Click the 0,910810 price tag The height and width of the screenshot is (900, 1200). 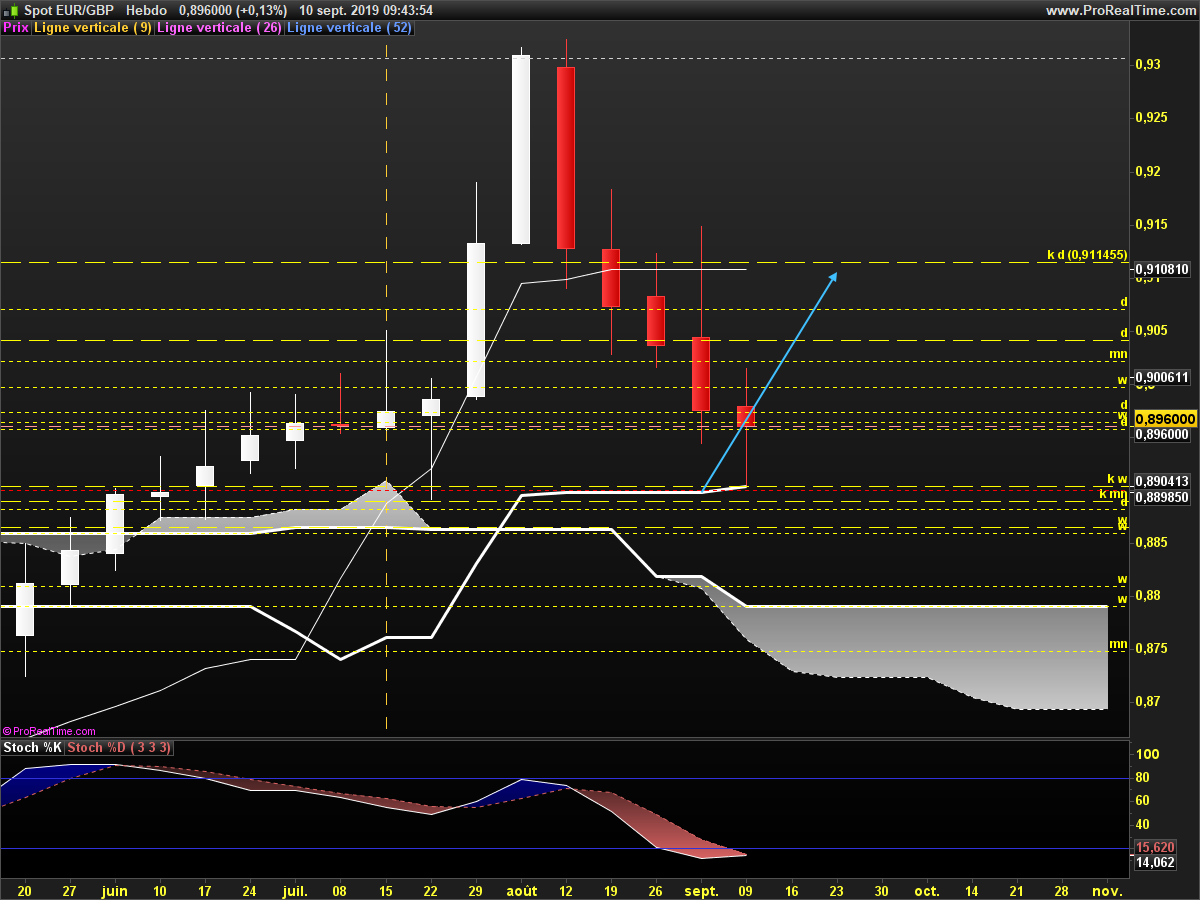[x=1164, y=270]
